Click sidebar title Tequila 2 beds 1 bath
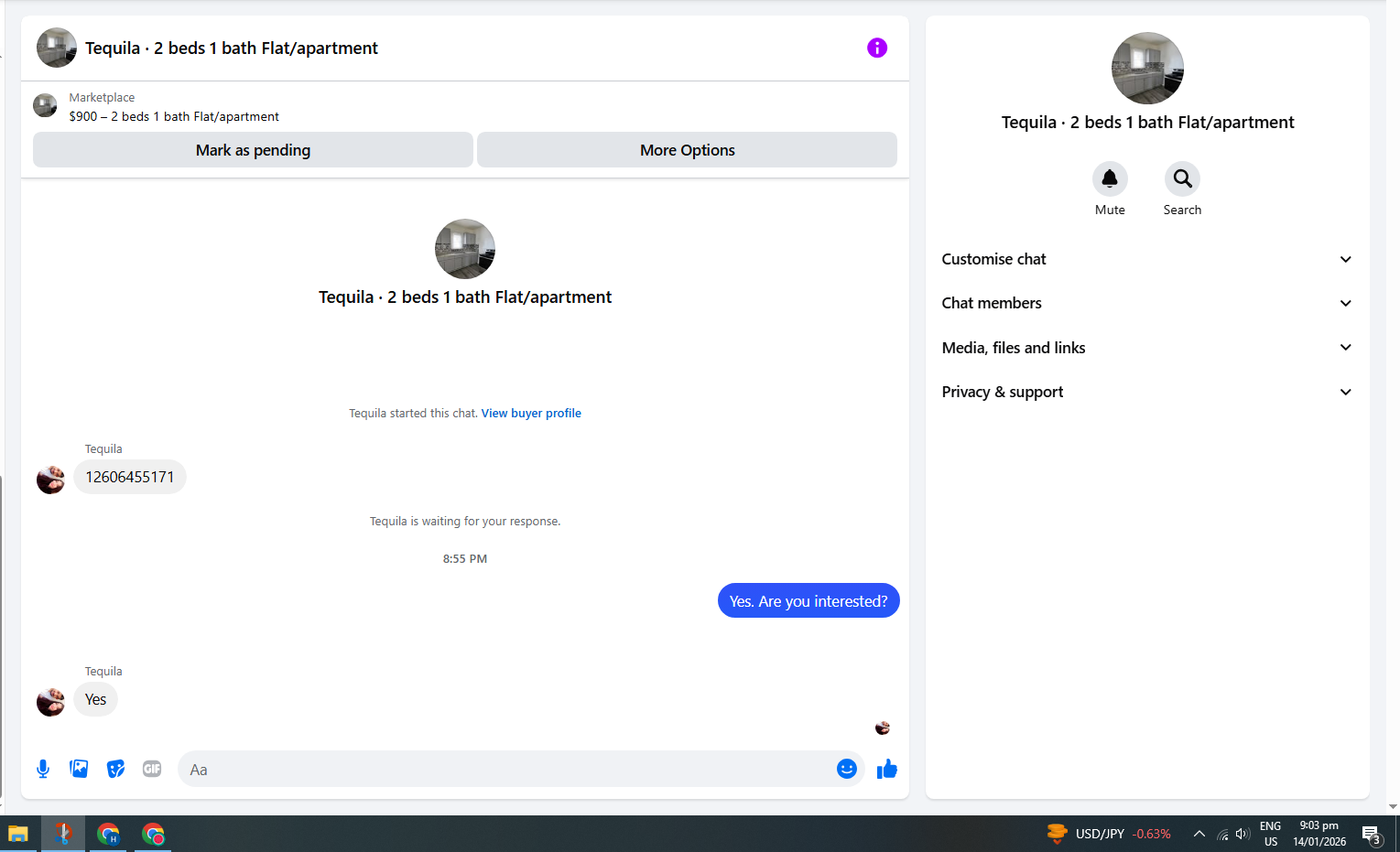The image size is (1400, 852). (1147, 122)
